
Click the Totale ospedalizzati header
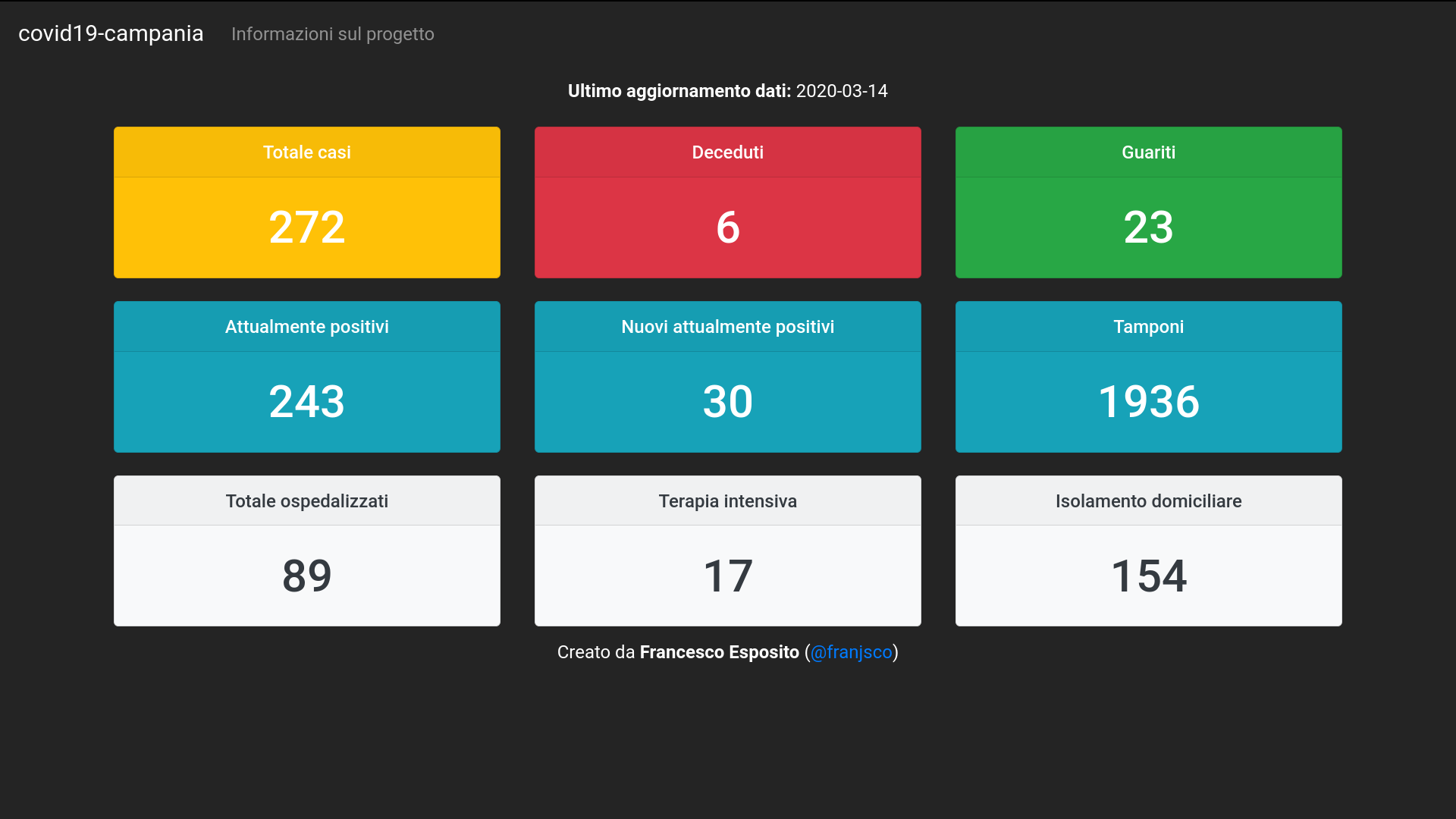tap(307, 501)
